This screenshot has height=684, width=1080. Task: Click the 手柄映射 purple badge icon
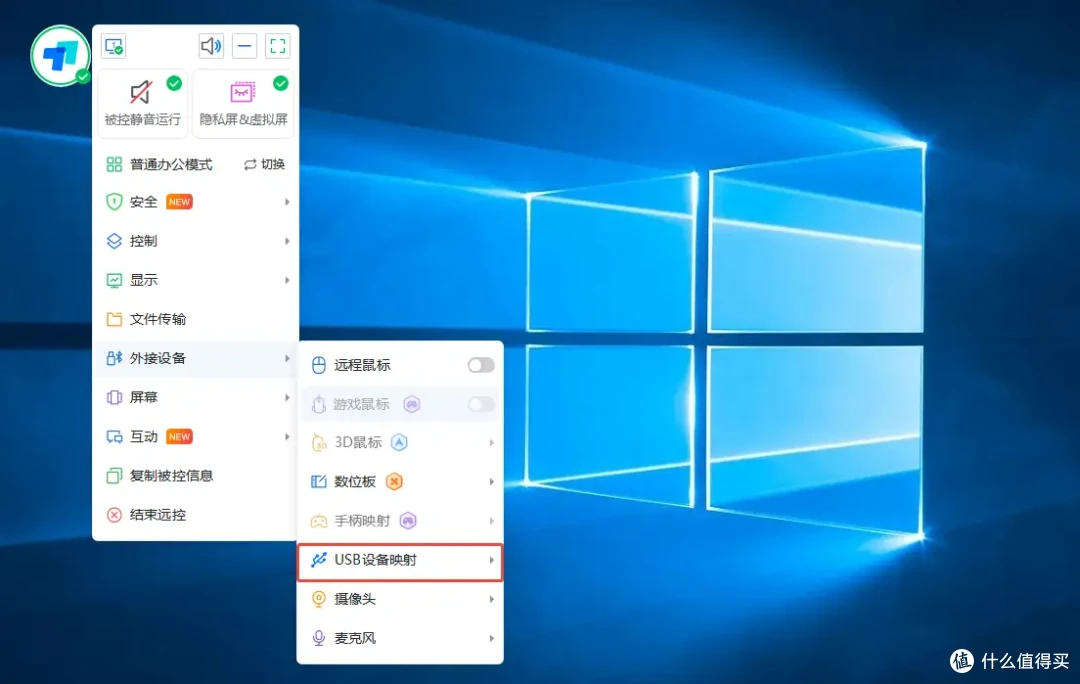pos(408,521)
